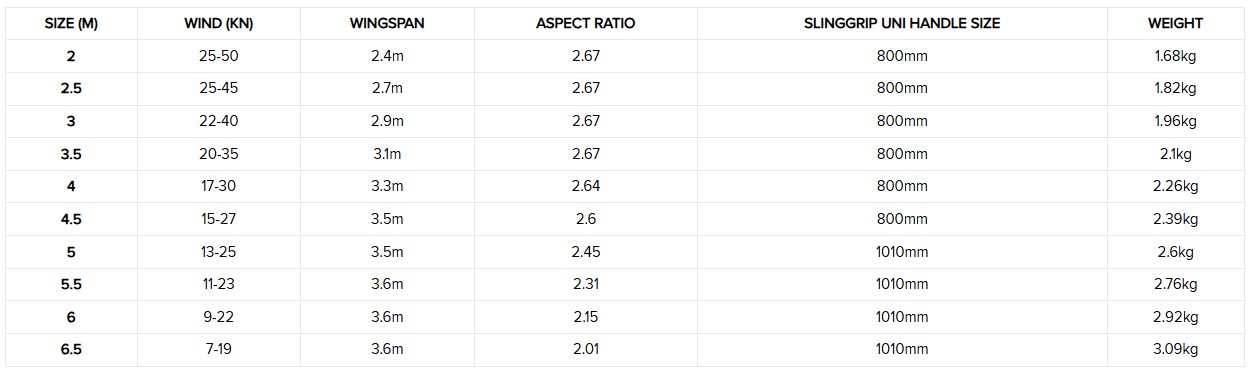
Task: Click the SIZE (M) column header
Action: tap(71, 23)
